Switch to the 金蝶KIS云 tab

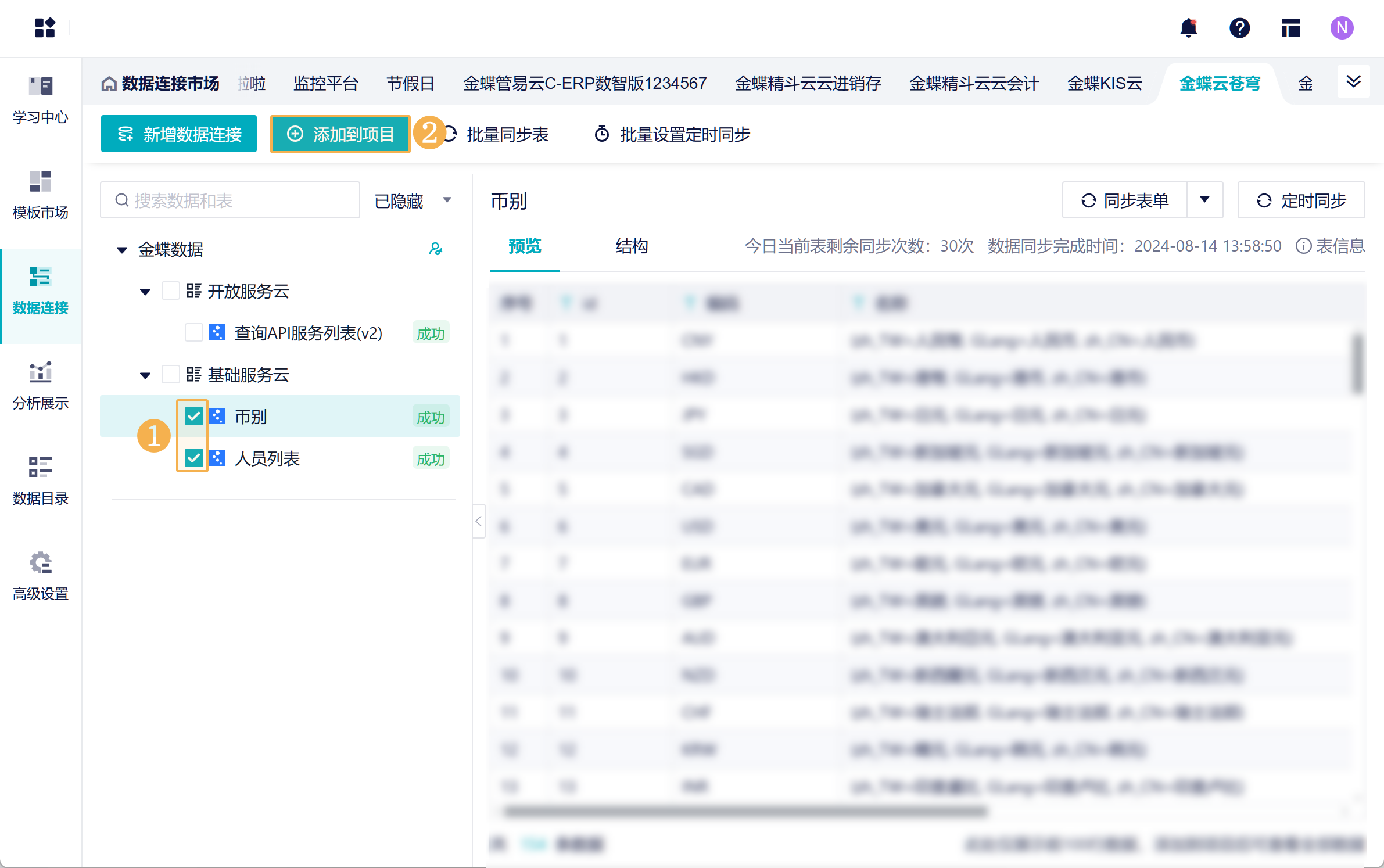(x=1105, y=83)
